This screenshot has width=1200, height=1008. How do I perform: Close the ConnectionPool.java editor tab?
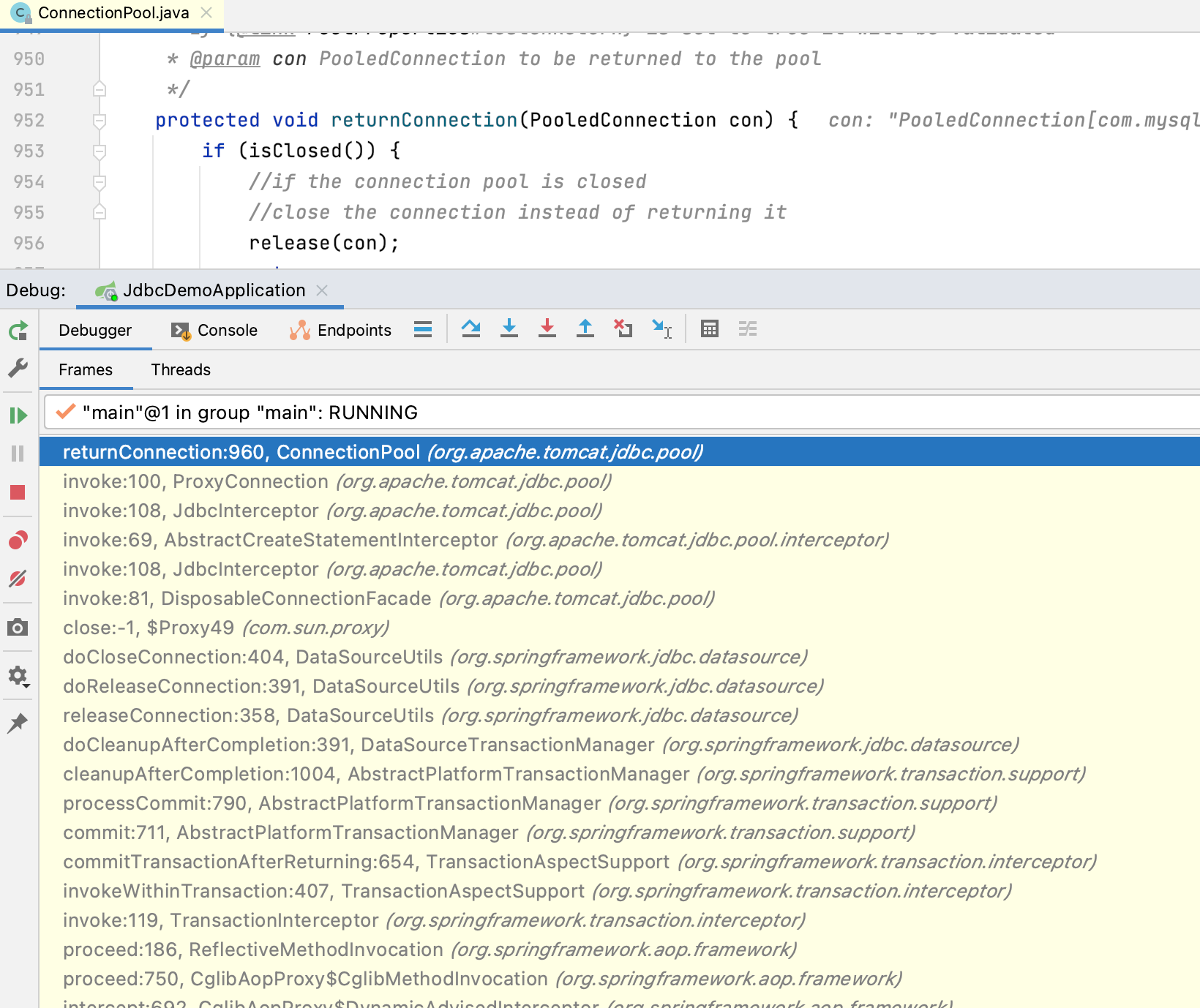[x=206, y=12]
